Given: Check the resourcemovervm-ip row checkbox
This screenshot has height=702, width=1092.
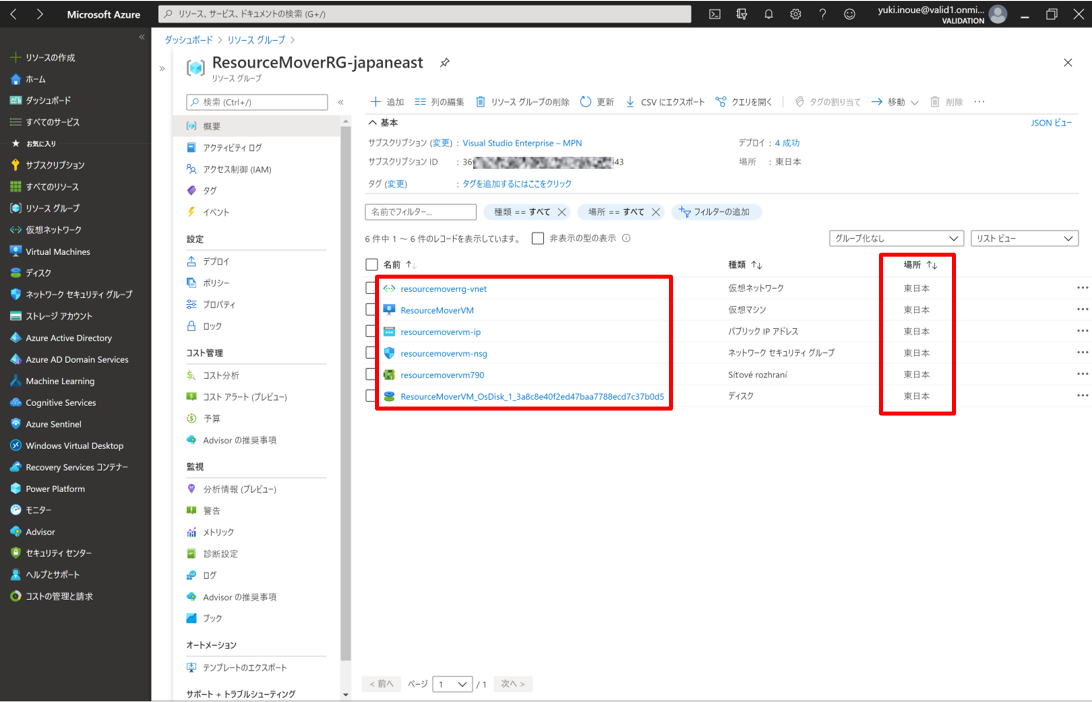Looking at the screenshot, I should click(371, 331).
